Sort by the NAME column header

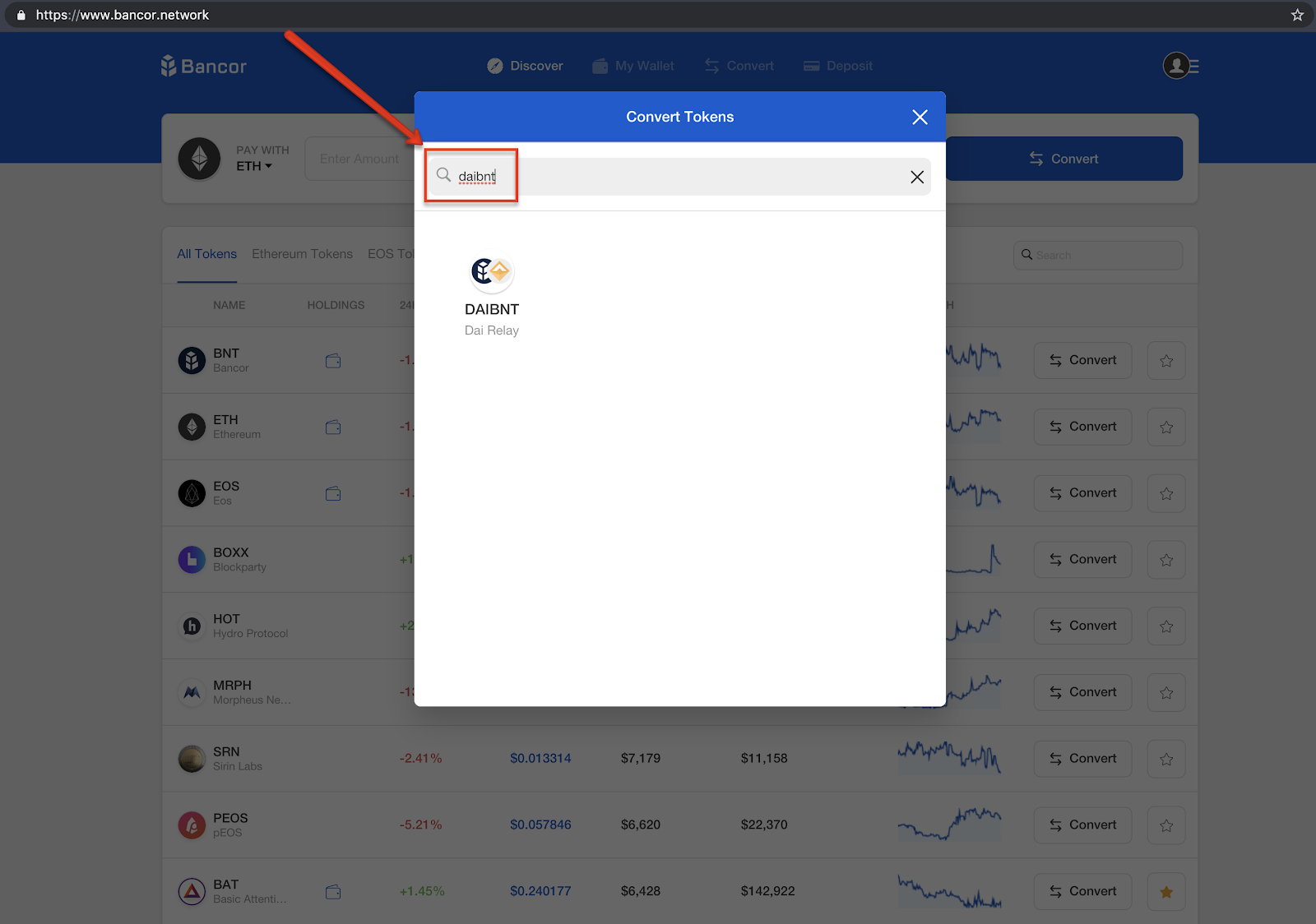point(229,305)
